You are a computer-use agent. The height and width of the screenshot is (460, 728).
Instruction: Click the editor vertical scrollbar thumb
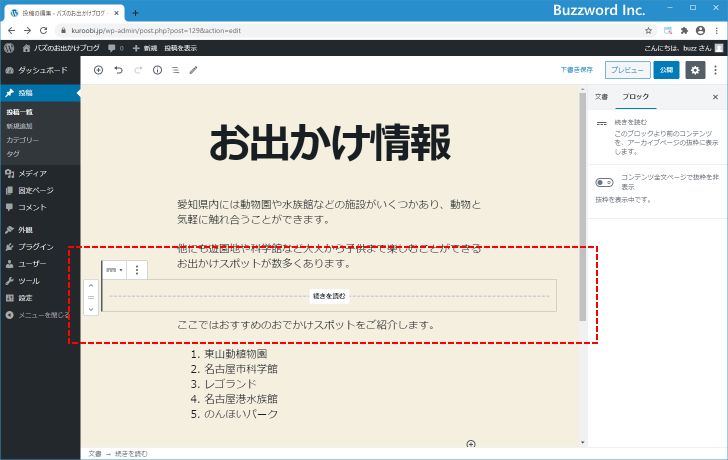pyautogui.click(x=583, y=207)
